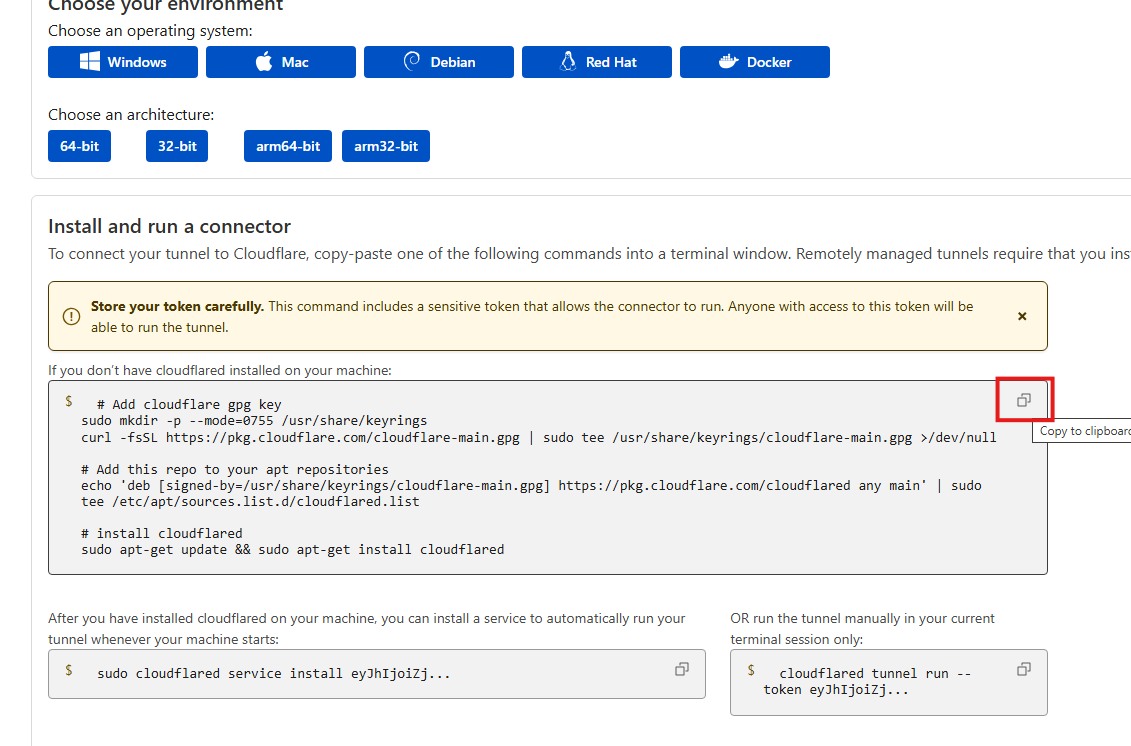Dismiss the 'Store your token carefully' notice

tap(1022, 316)
